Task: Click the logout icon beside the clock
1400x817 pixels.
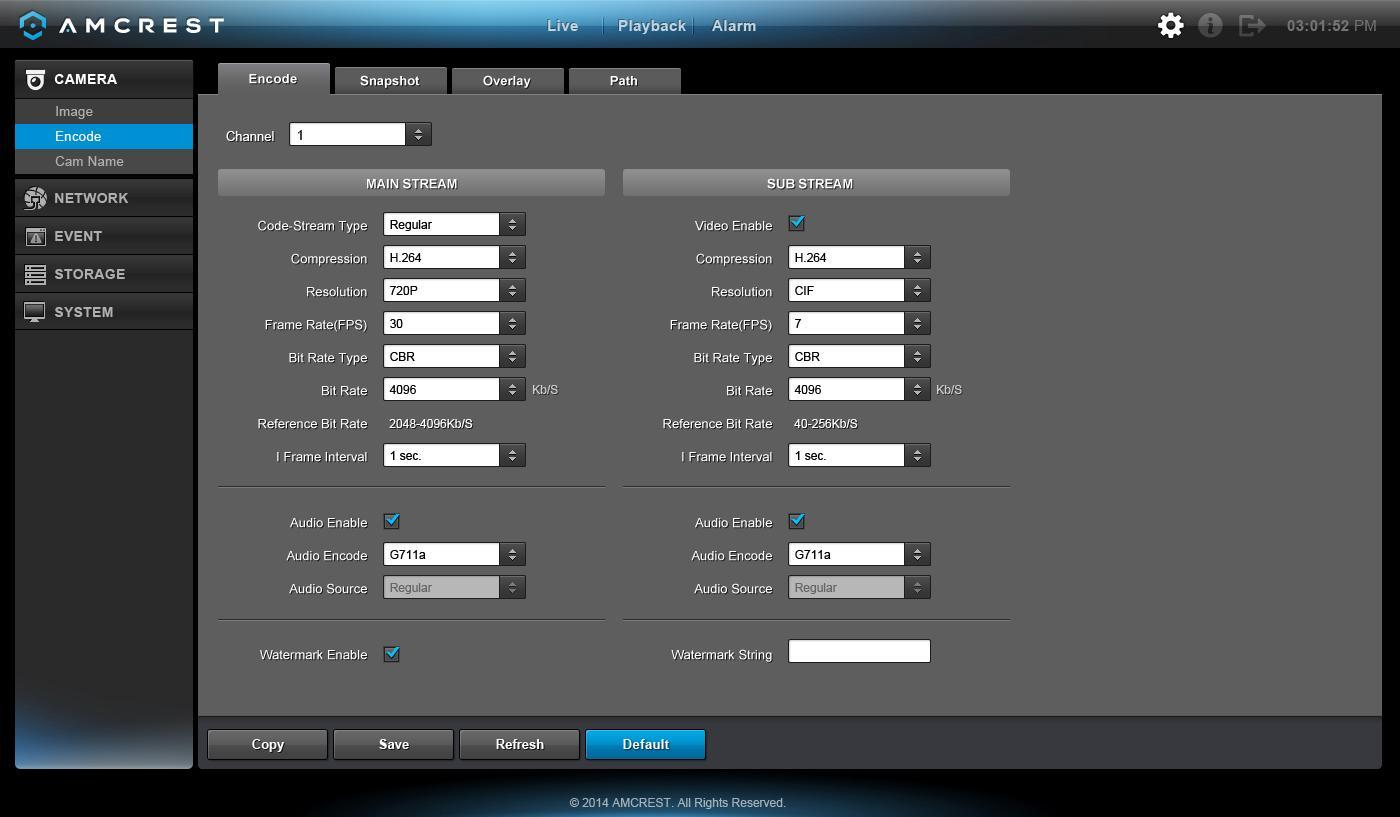Action: [x=1251, y=26]
